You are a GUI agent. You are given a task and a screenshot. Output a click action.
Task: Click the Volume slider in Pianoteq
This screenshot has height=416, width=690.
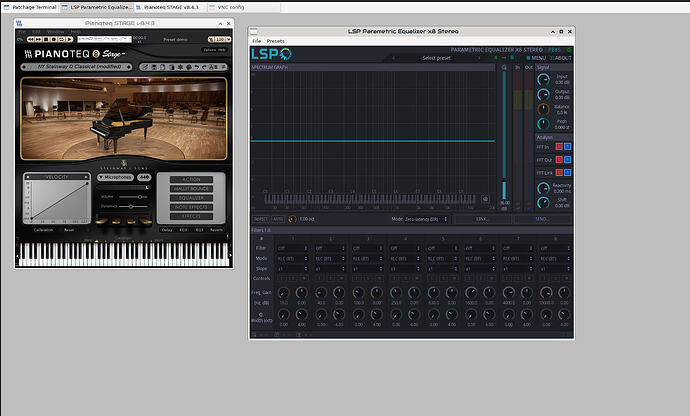point(133,197)
